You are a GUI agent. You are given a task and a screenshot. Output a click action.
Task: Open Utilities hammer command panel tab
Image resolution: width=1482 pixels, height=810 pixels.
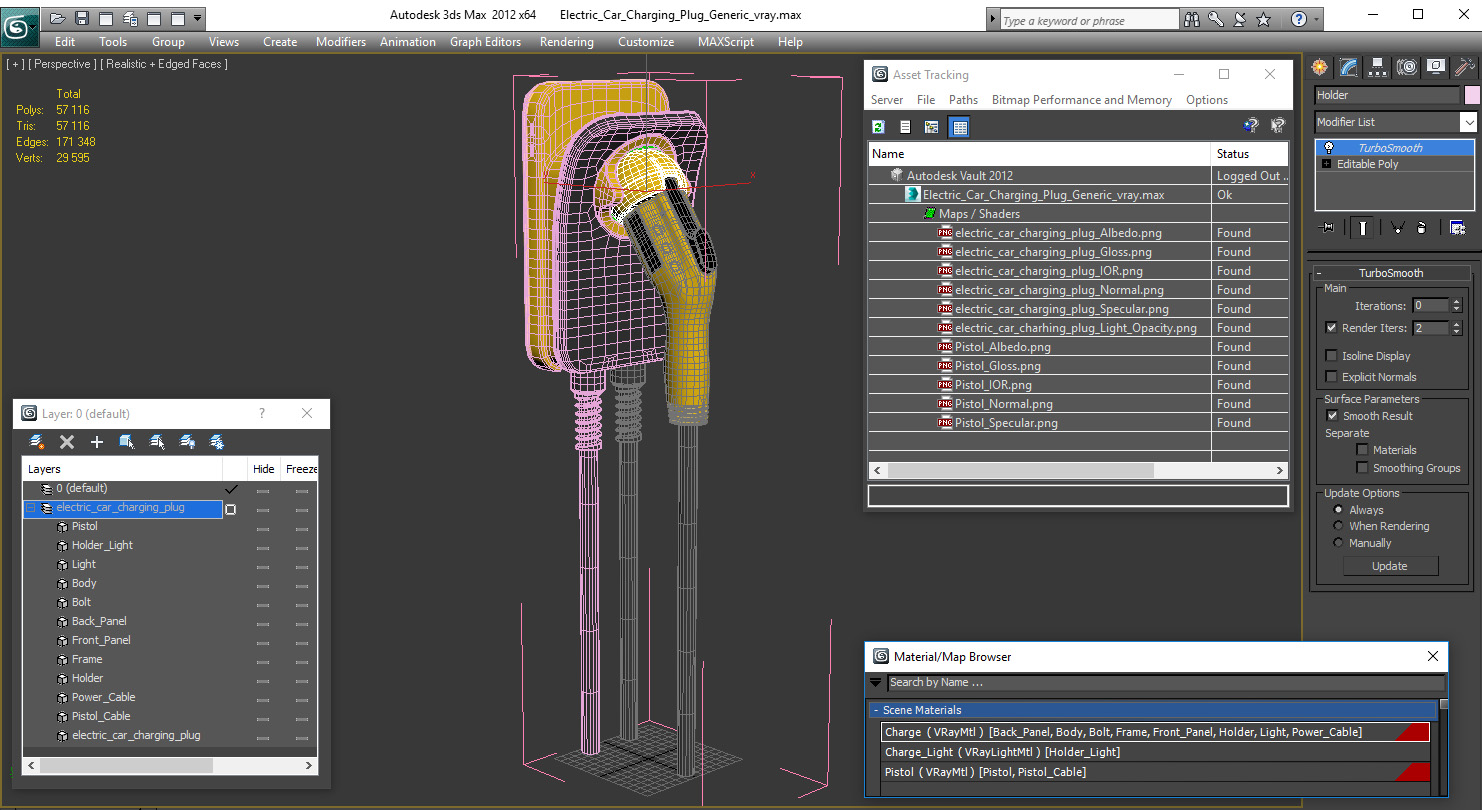tap(1465, 67)
